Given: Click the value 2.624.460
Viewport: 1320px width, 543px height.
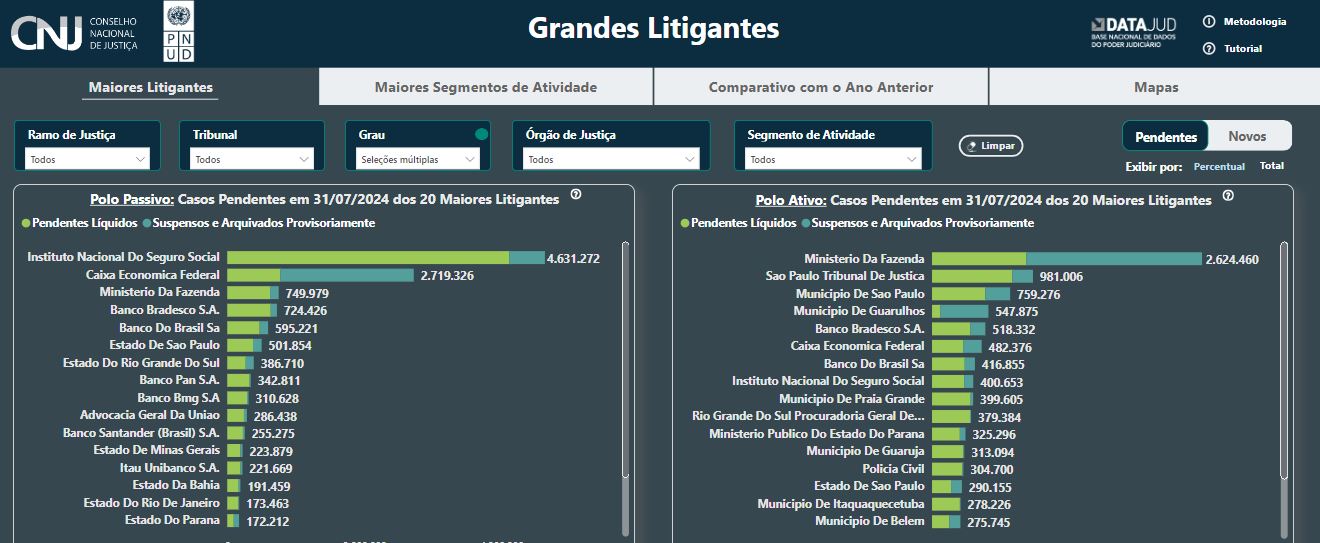Looking at the screenshot, I should (1232, 259).
